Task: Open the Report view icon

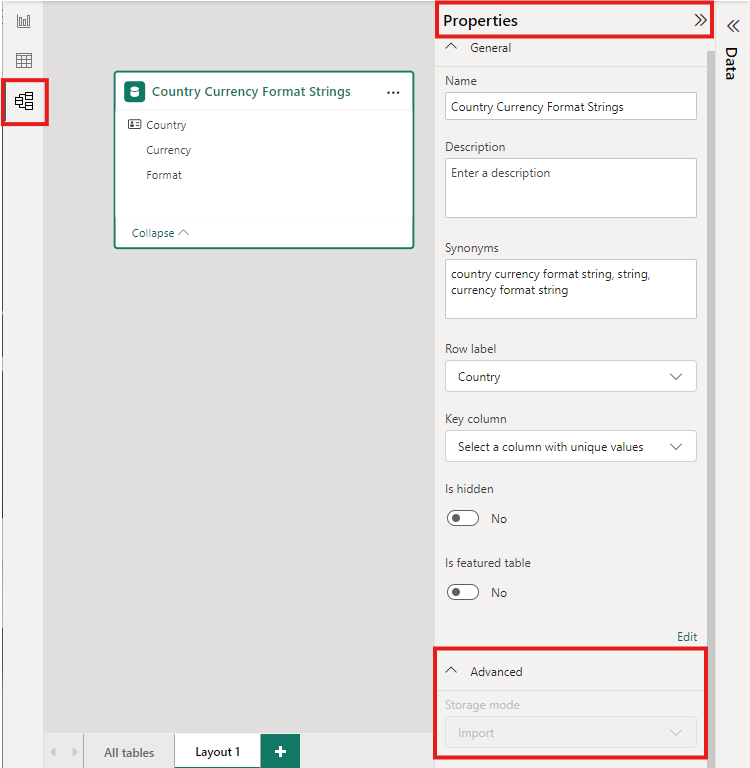Action: pos(24,21)
